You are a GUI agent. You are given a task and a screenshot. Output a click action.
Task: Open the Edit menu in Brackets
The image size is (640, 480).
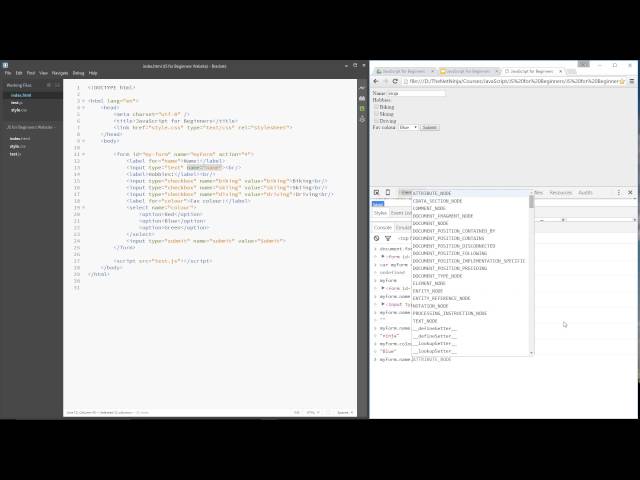pos(19,73)
